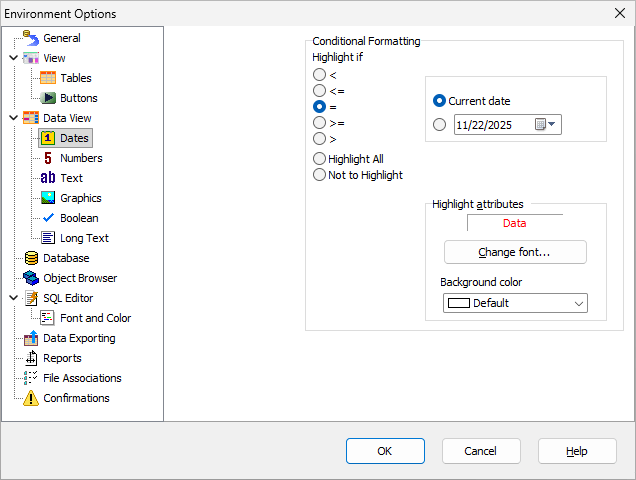The height and width of the screenshot is (480, 636).
Task: Select the Database cylinder icon
Action: click(31, 258)
